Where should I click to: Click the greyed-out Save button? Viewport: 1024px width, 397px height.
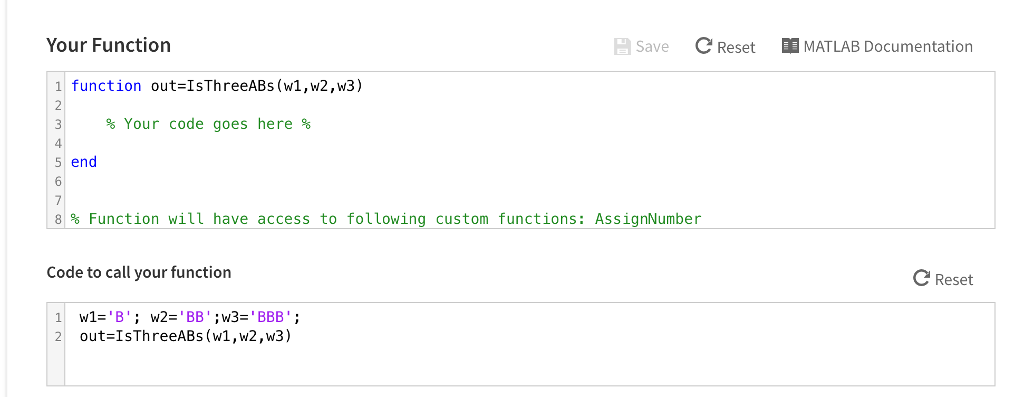(641, 46)
